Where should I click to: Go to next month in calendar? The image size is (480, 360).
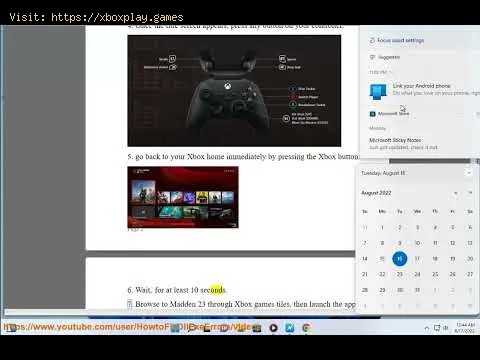[x=470, y=193]
